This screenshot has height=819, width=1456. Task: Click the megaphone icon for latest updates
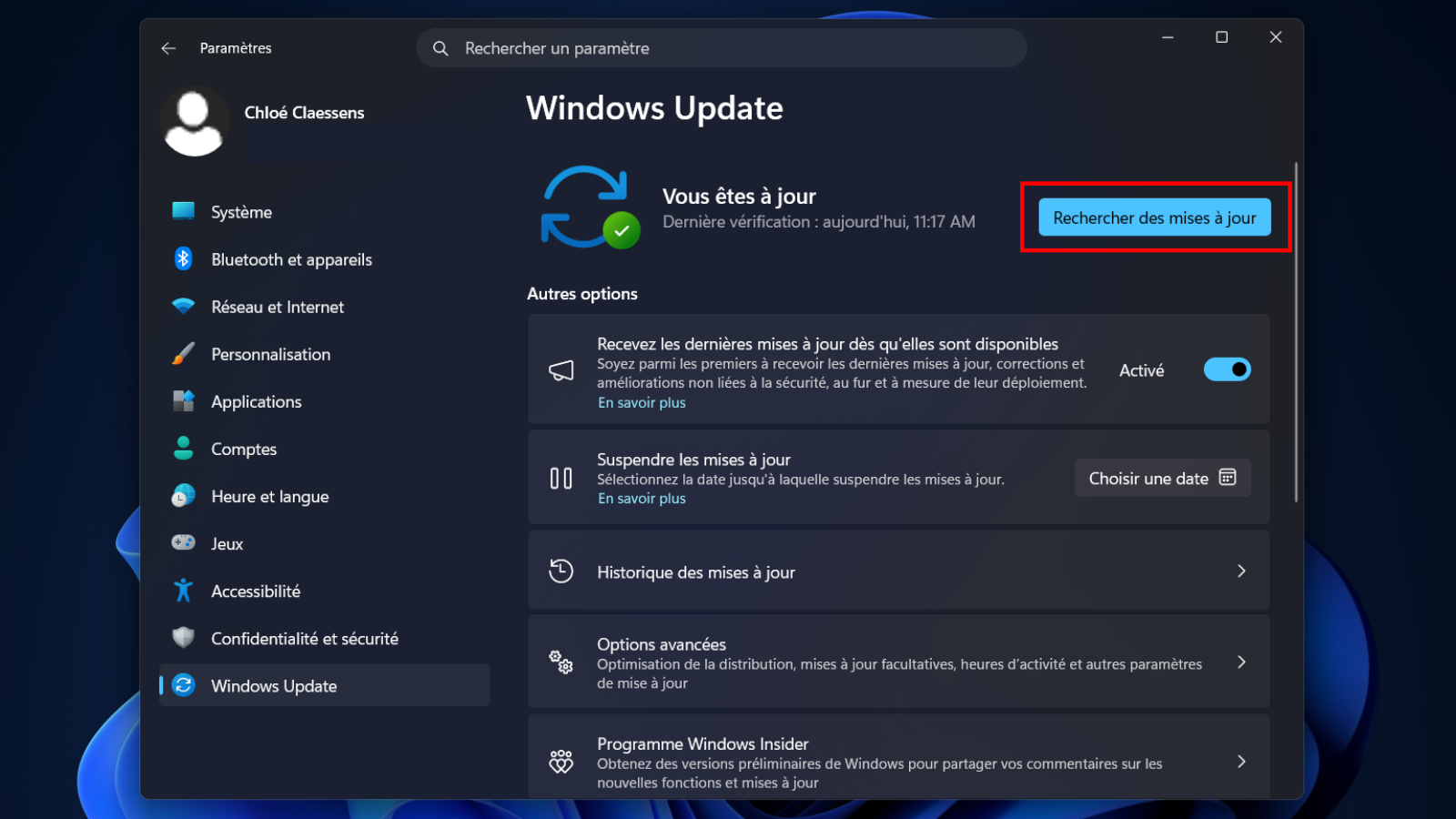(x=561, y=370)
